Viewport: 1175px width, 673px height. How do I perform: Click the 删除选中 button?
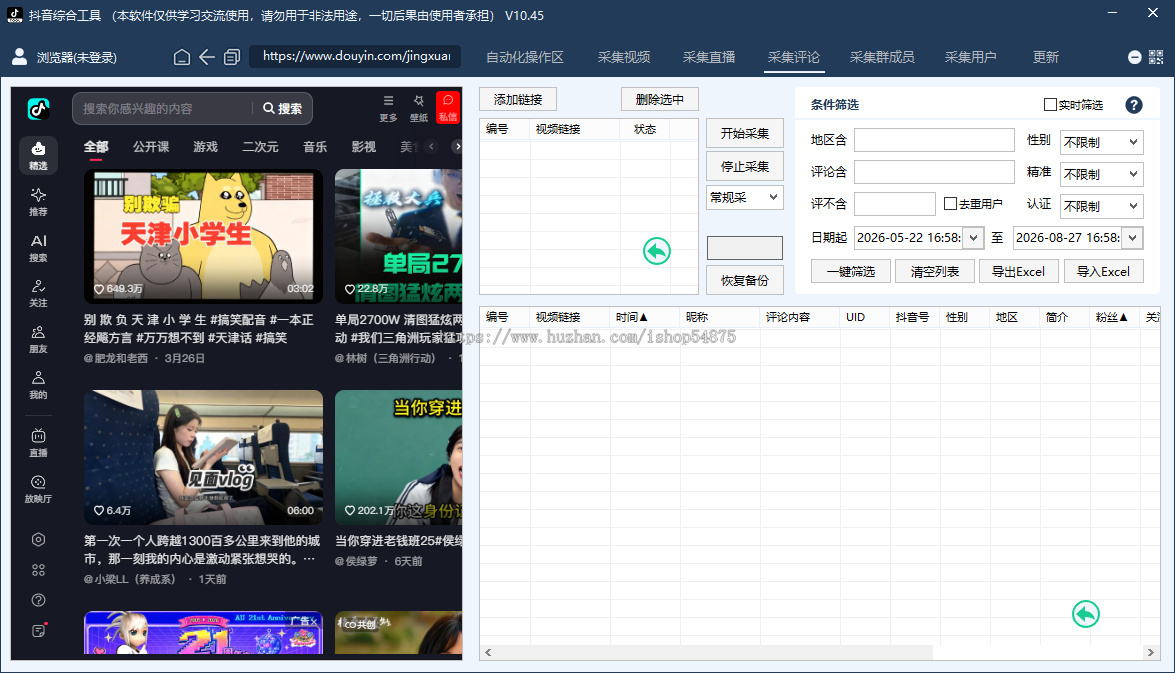659,99
